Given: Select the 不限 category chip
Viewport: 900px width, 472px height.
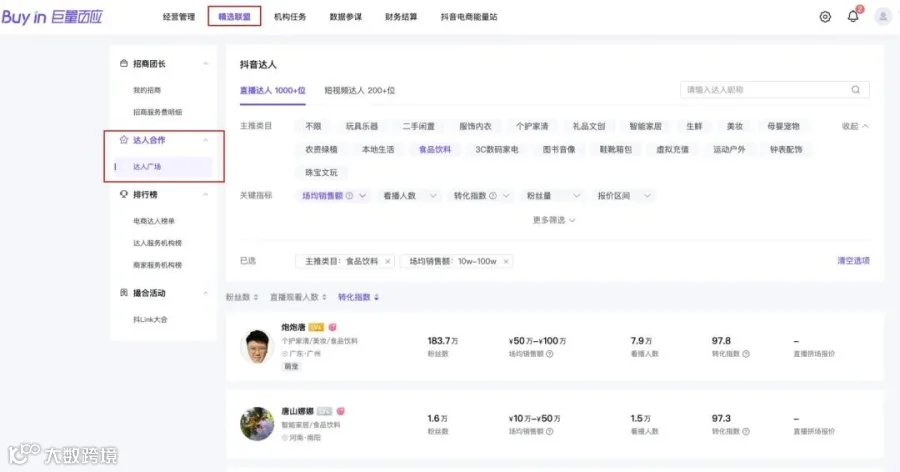Looking at the screenshot, I should [x=313, y=126].
